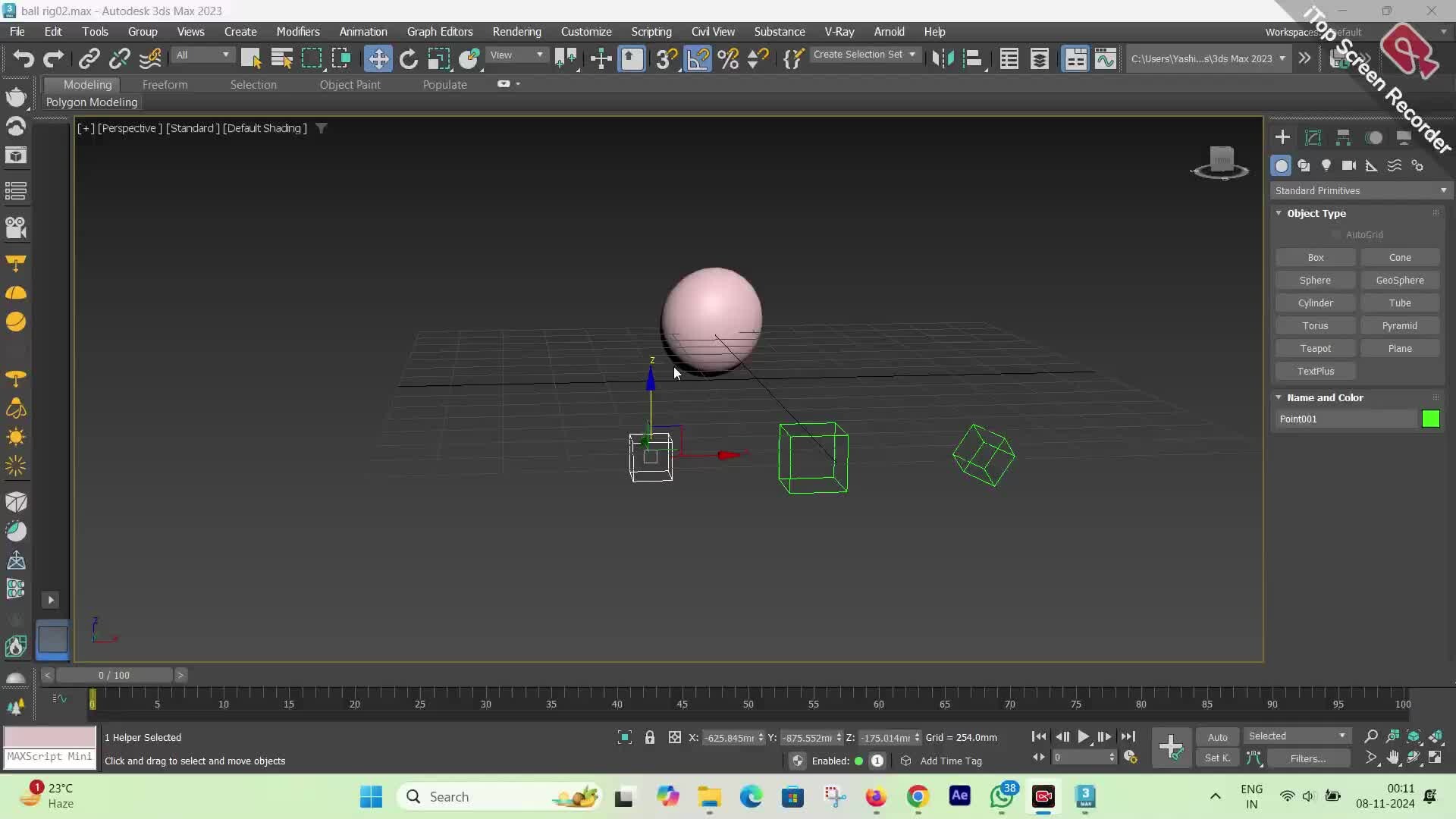The width and height of the screenshot is (1456, 819).
Task: Enable the AutoGrid checkbox
Action: tap(1336, 234)
